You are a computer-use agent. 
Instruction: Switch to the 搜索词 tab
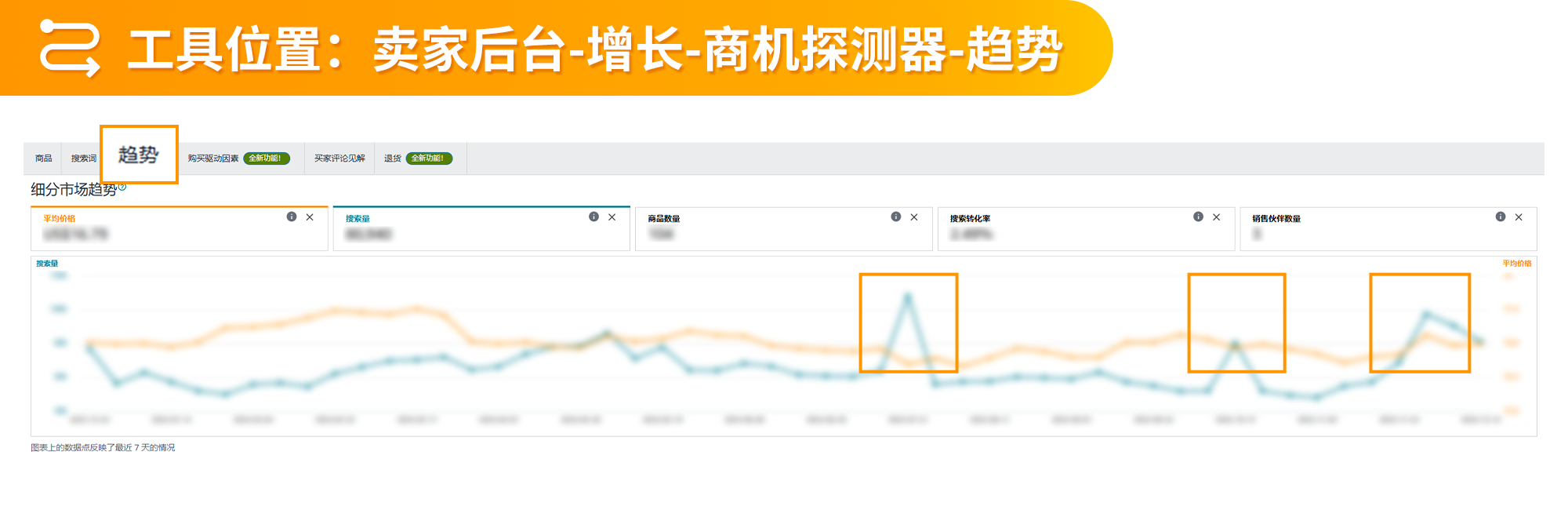pyautogui.click(x=83, y=158)
